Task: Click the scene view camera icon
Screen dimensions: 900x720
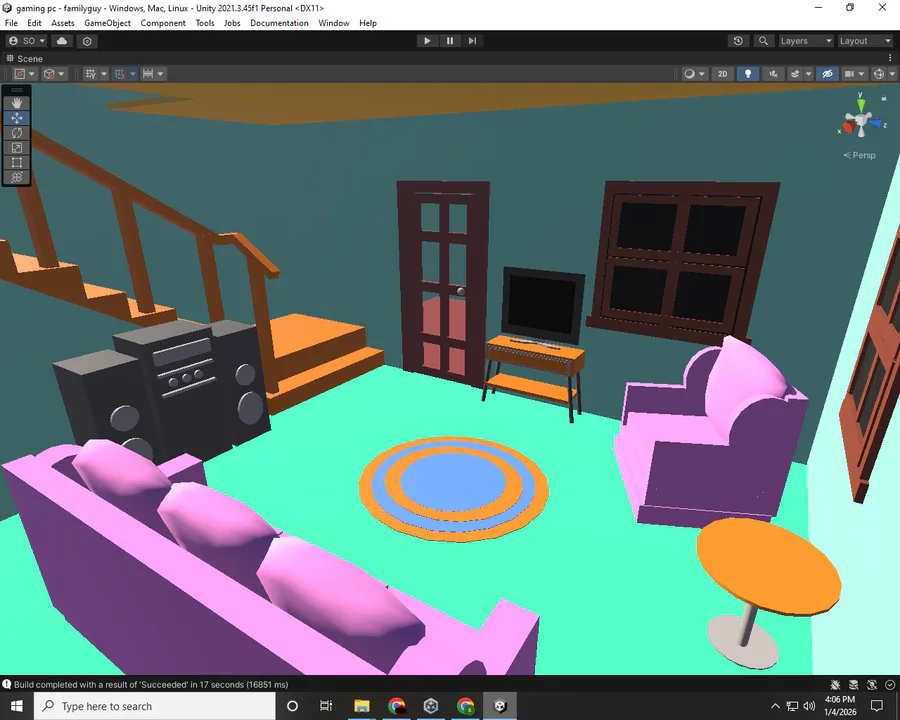Action: point(849,73)
